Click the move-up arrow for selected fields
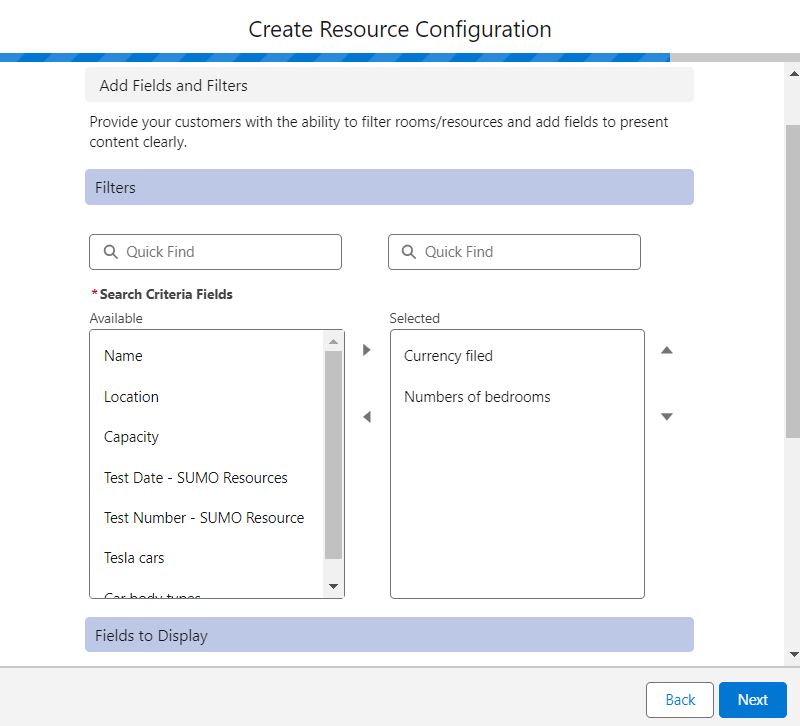800x726 pixels. point(667,350)
